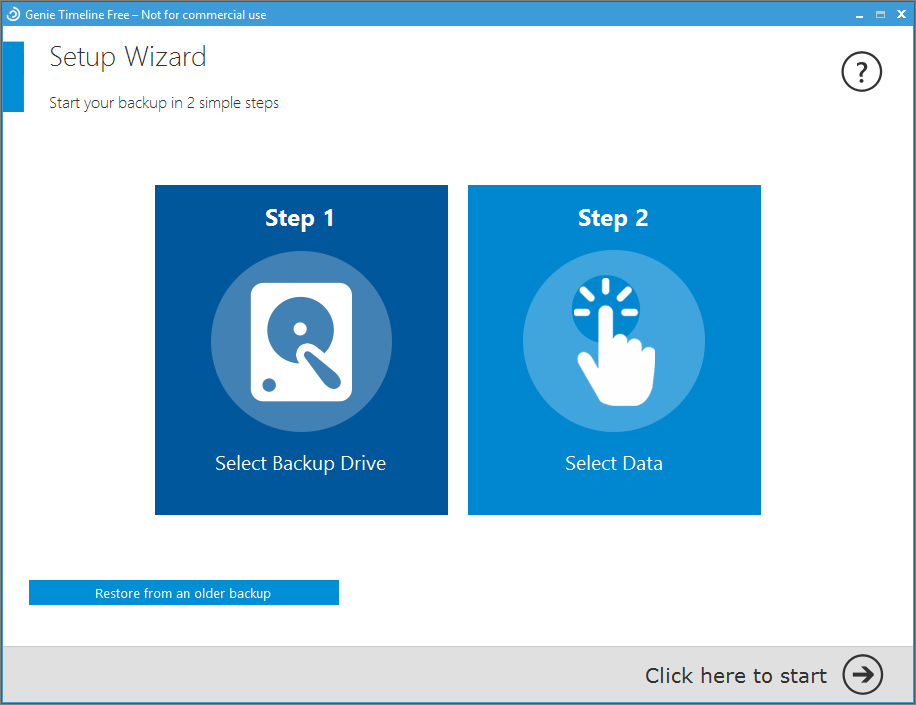Click the 'Step 1' heading
This screenshot has height=705, width=916.
(x=299, y=218)
